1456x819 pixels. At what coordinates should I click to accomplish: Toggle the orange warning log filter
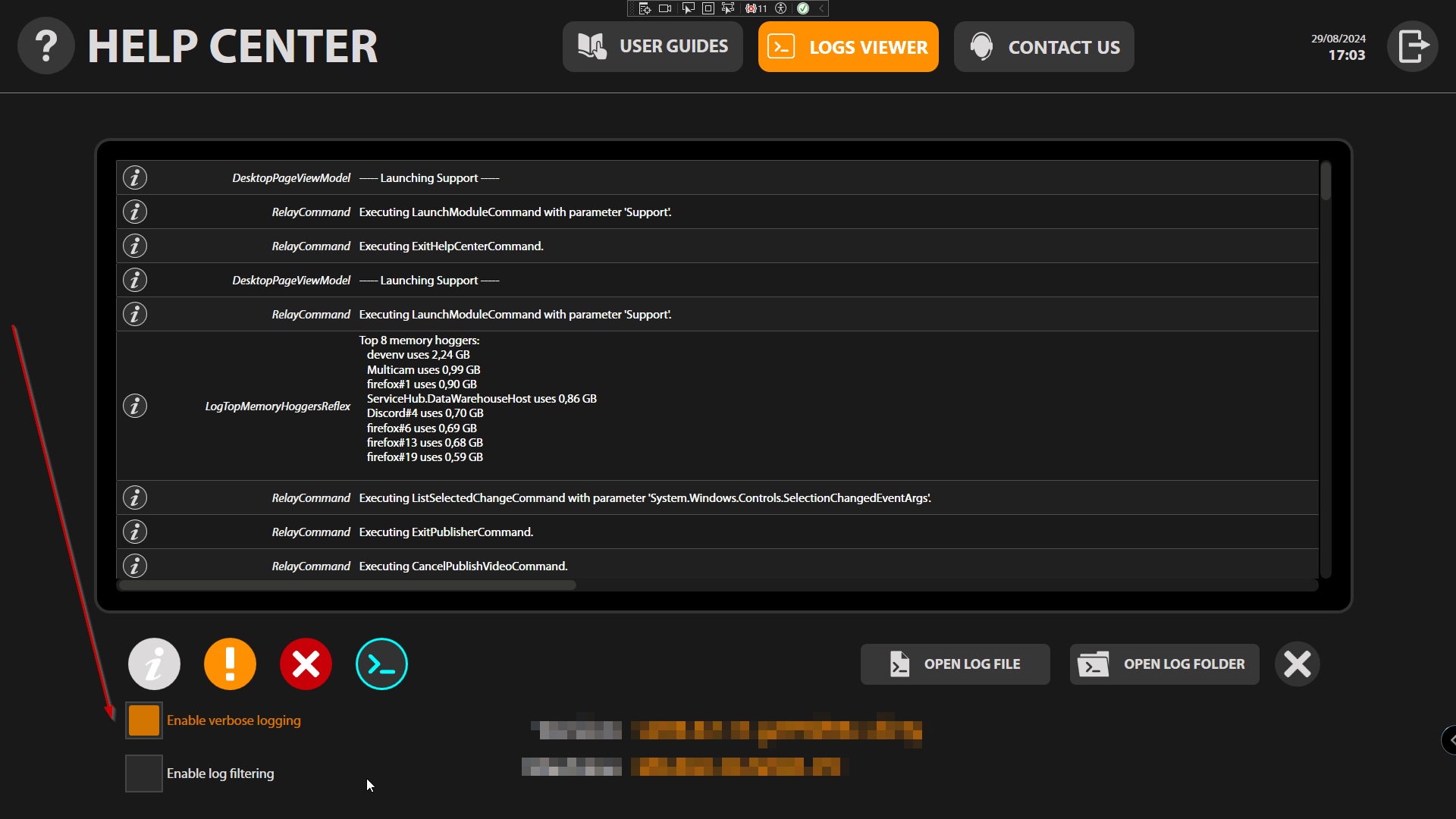coord(230,664)
